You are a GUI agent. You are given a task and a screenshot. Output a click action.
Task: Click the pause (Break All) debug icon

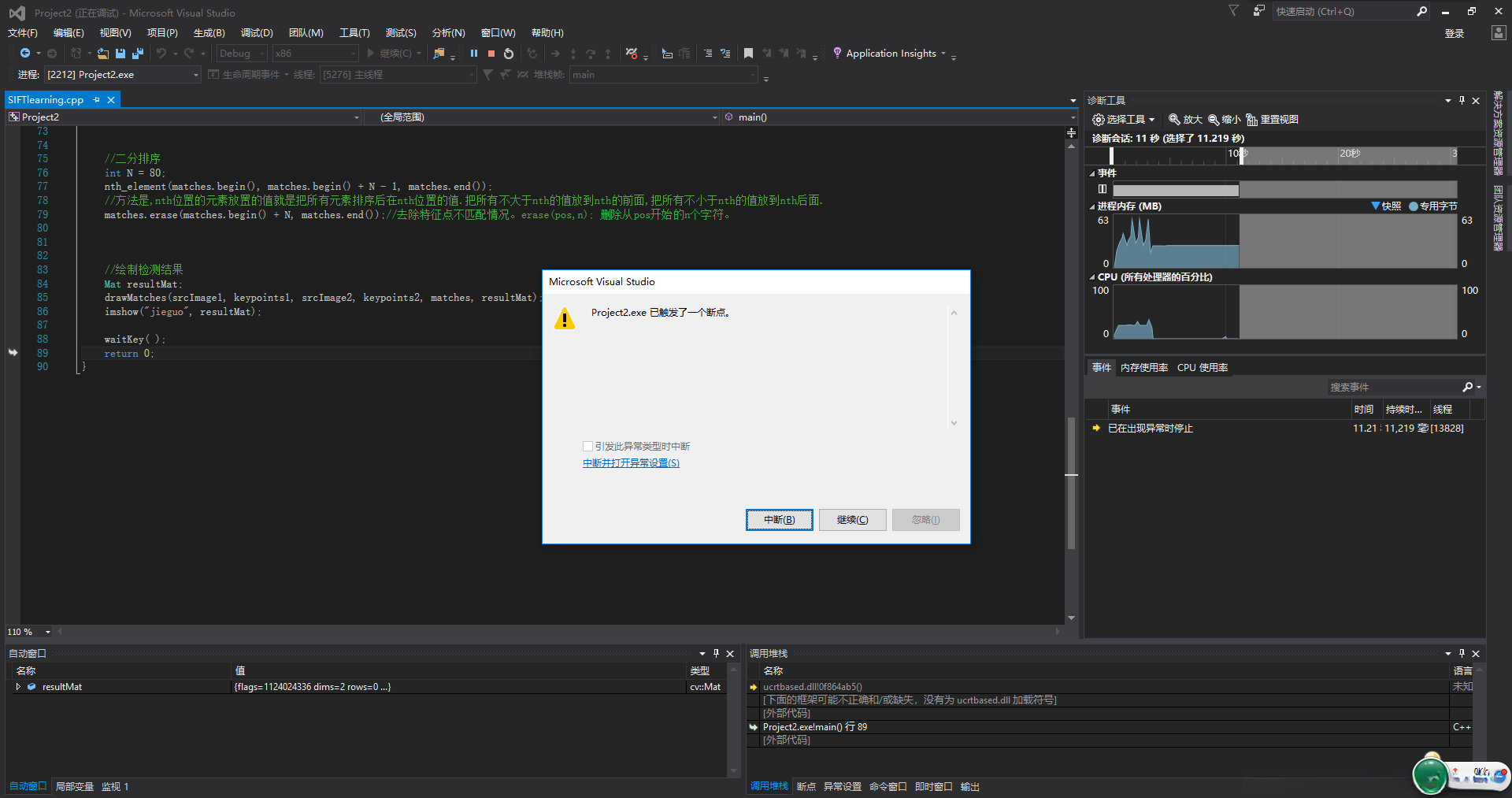473,54
